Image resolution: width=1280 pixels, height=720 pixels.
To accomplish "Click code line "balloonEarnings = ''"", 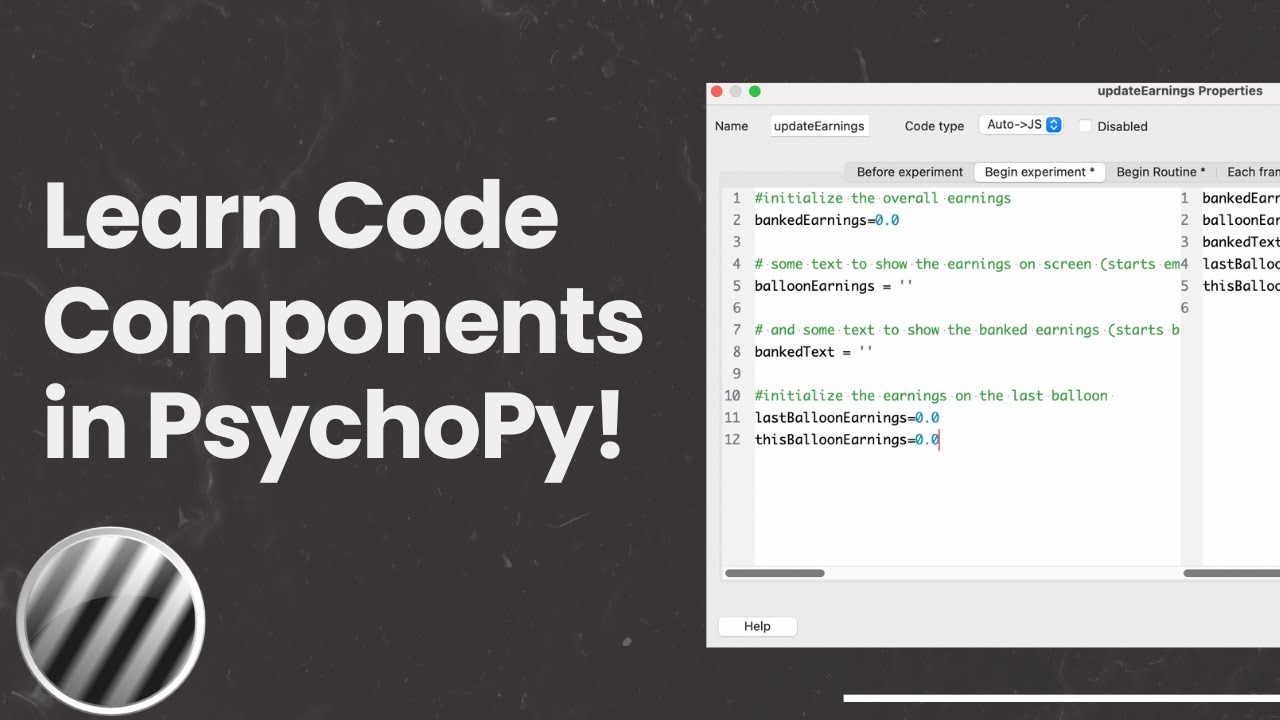I will (x=834, y=286).
